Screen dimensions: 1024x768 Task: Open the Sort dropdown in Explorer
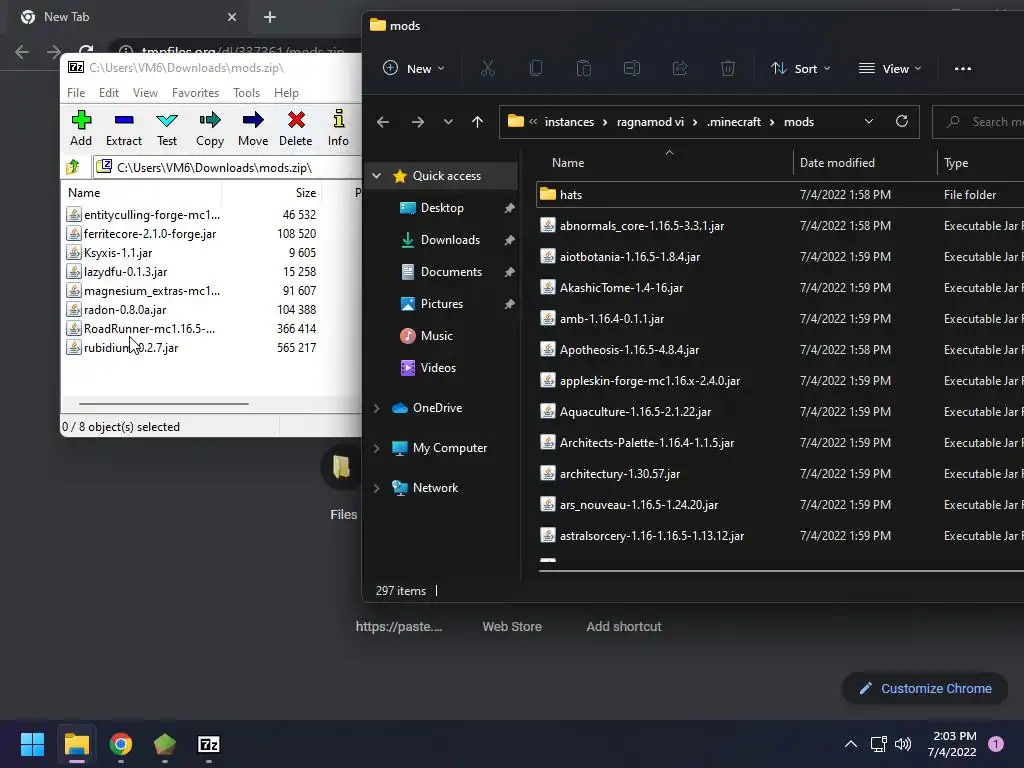[x=800, y=69]
